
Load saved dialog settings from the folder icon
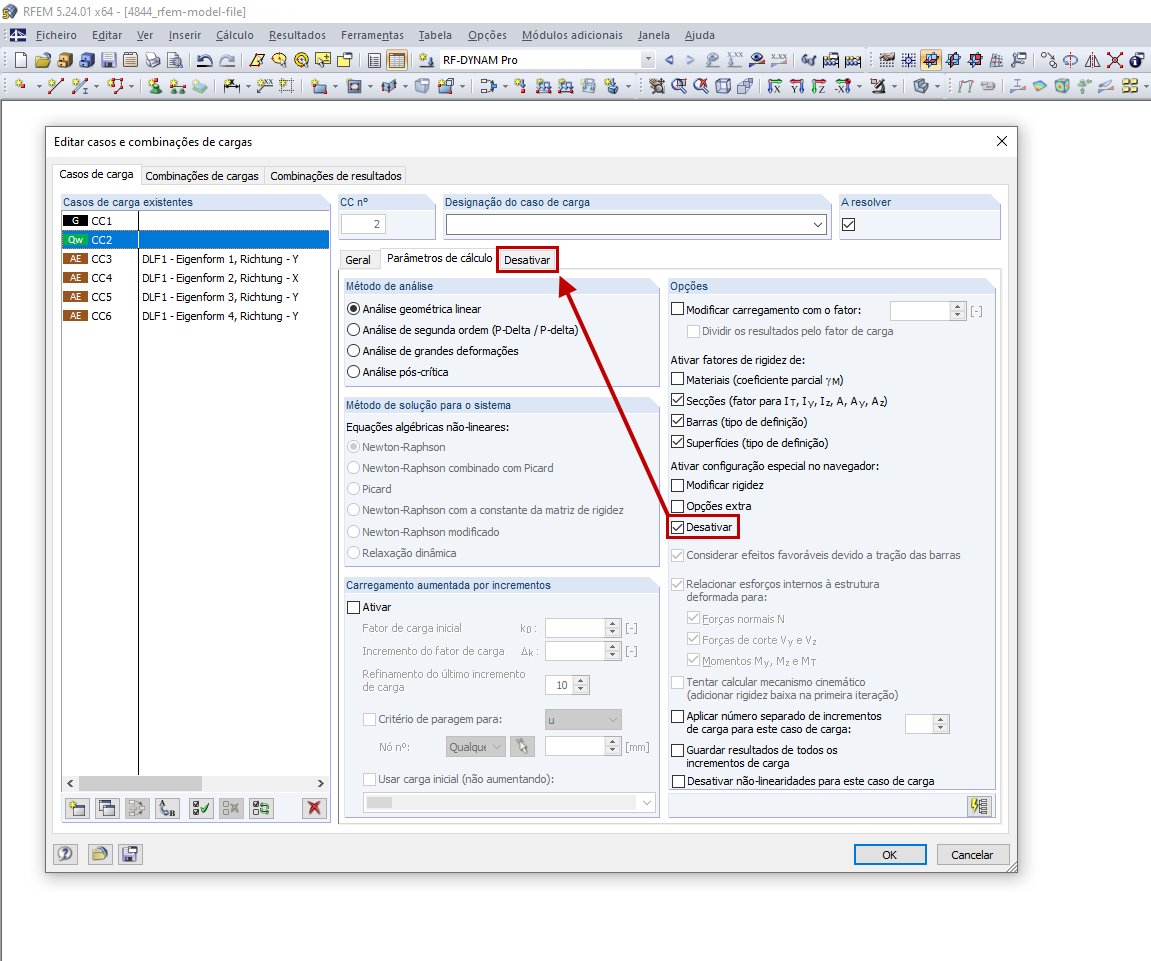[100, 854]
